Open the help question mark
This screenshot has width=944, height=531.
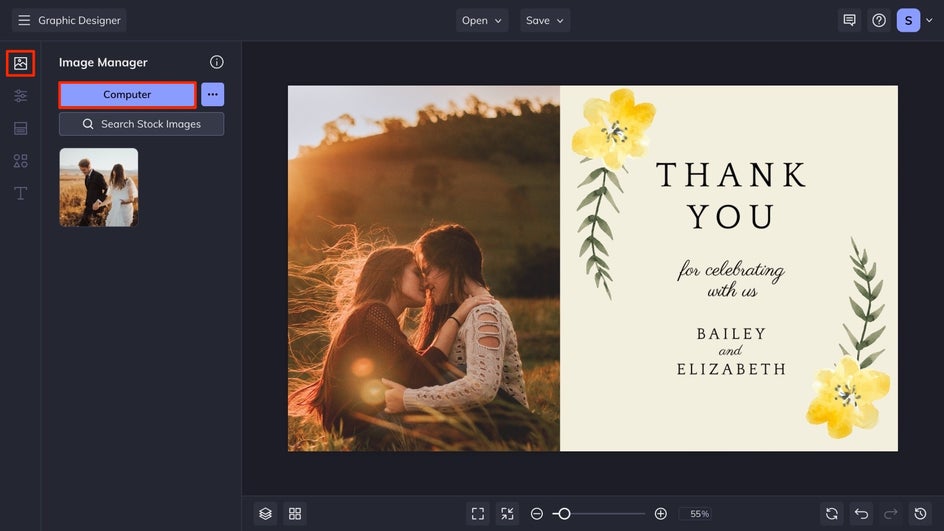[x=879, y=20]
